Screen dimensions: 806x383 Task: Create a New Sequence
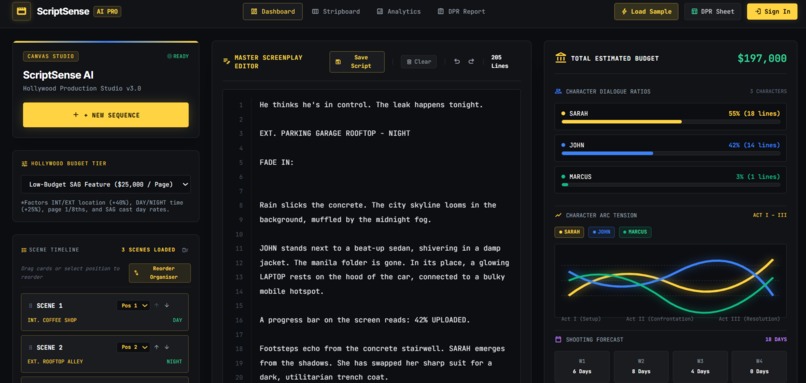106,115
